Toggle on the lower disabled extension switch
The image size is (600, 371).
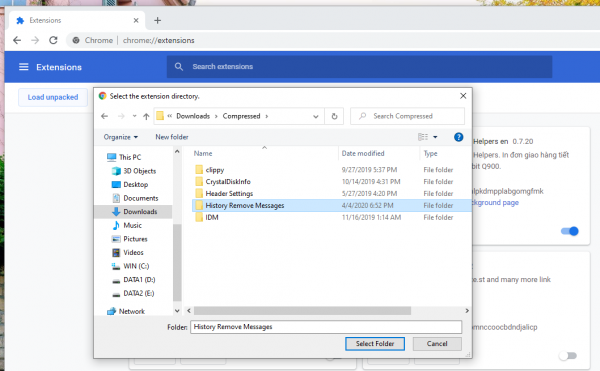coord(568,356)
